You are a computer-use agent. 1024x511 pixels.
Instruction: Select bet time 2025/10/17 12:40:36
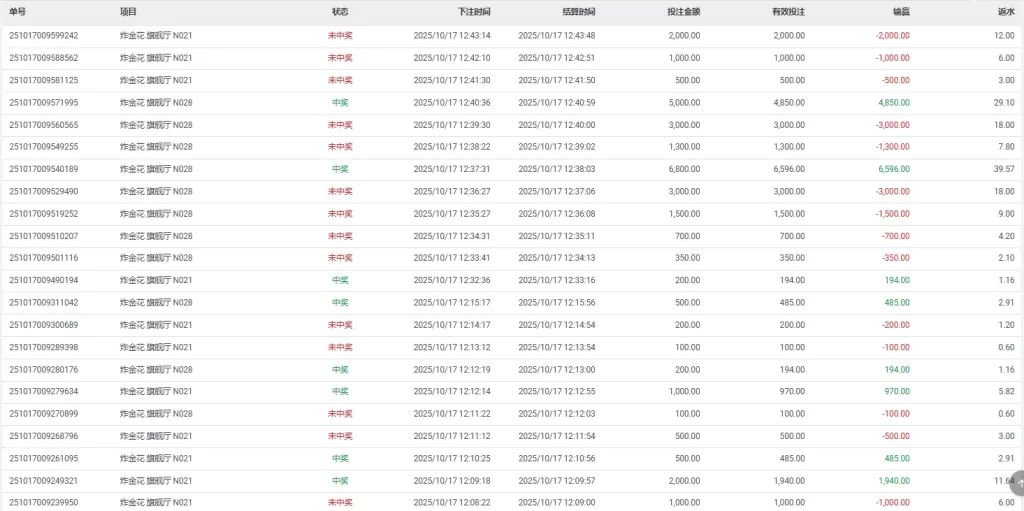pos(452,102)
